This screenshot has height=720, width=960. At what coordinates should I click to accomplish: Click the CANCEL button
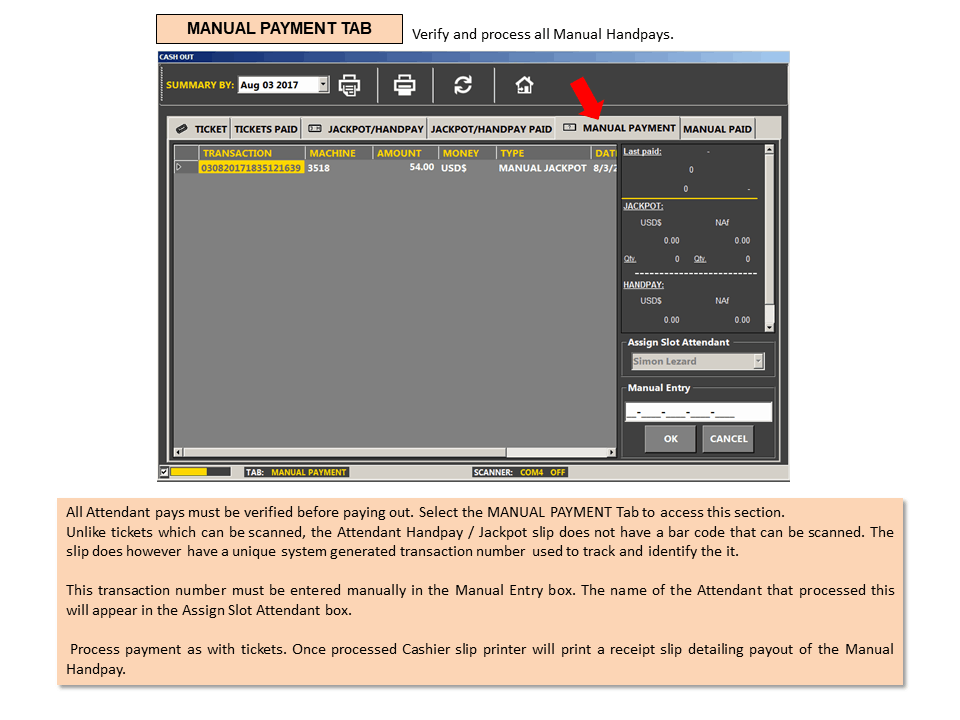point(728,439)
